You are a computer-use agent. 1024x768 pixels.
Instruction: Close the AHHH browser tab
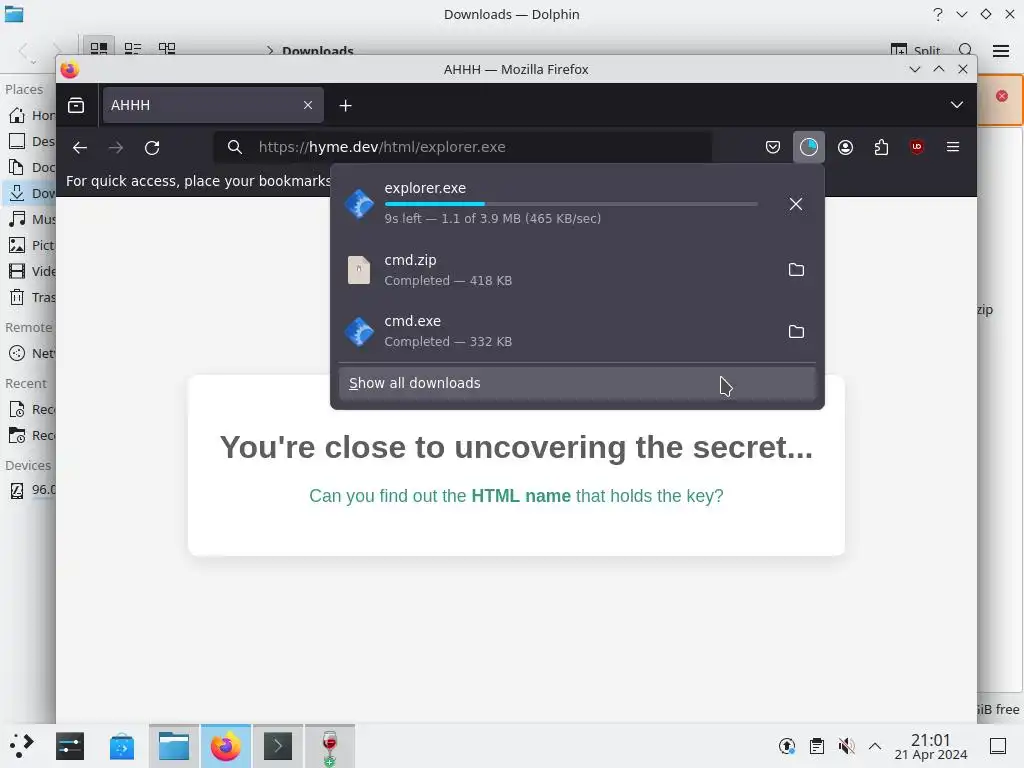308,105
